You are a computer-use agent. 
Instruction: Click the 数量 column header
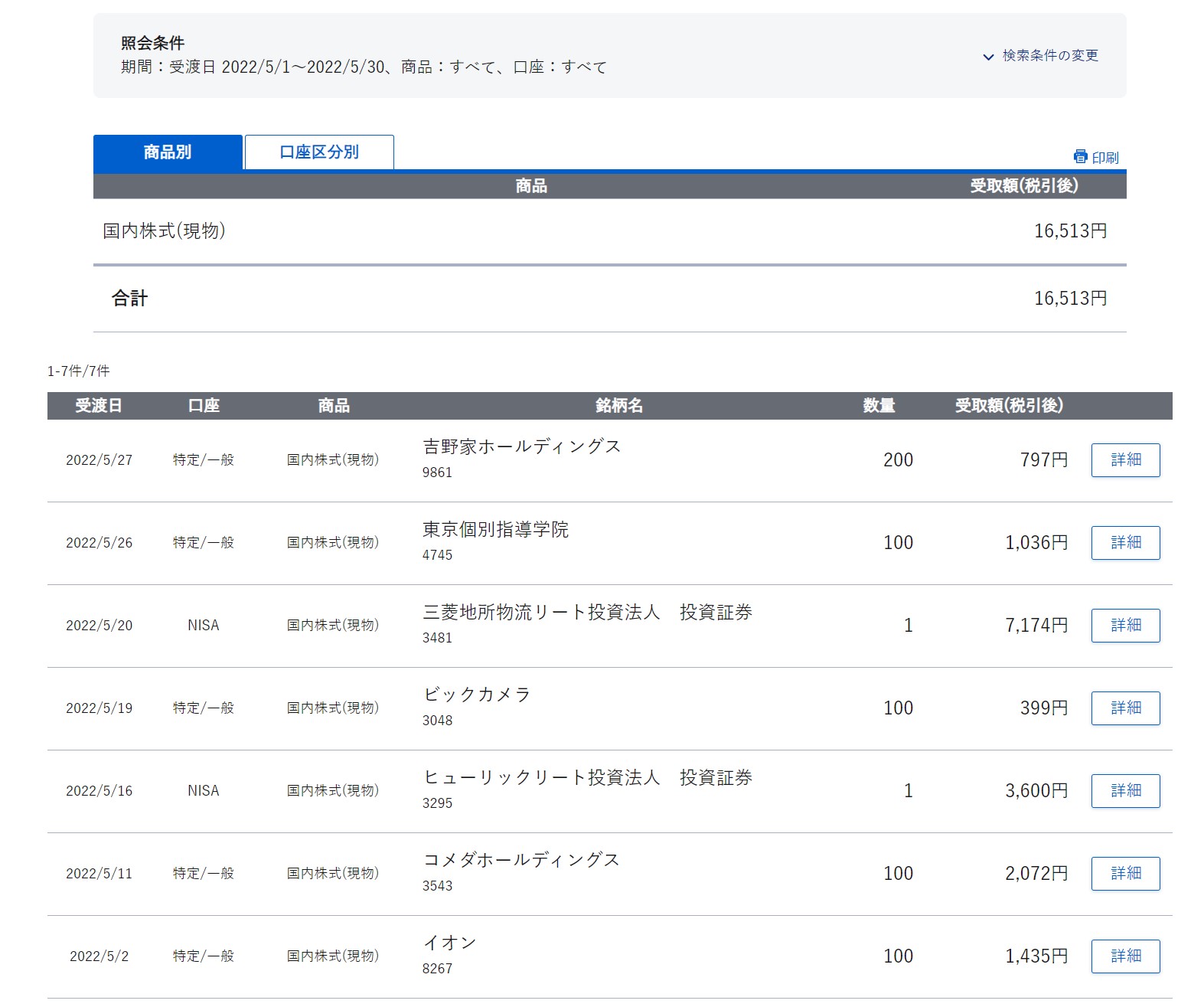[x=879, y=406]
